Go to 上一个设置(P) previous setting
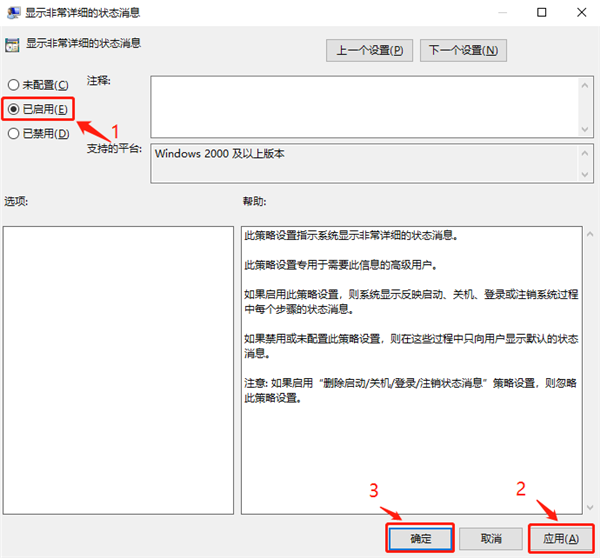 [x=369, y=50]
